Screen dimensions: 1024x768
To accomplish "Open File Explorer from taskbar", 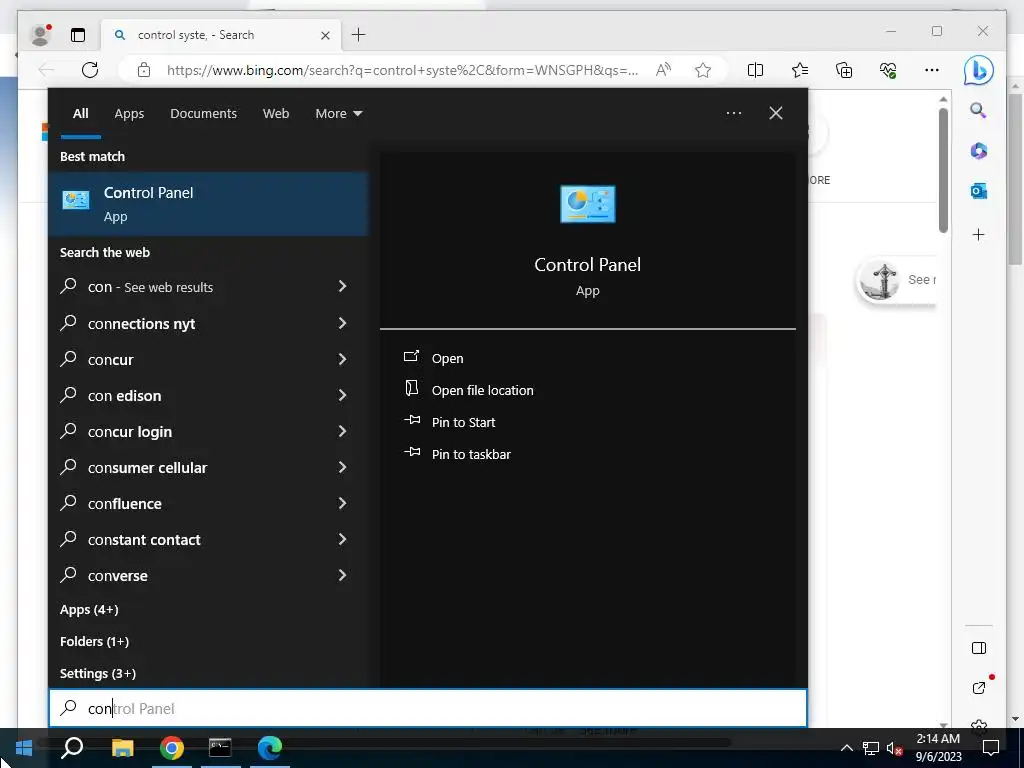I will (x=122, y=748).
